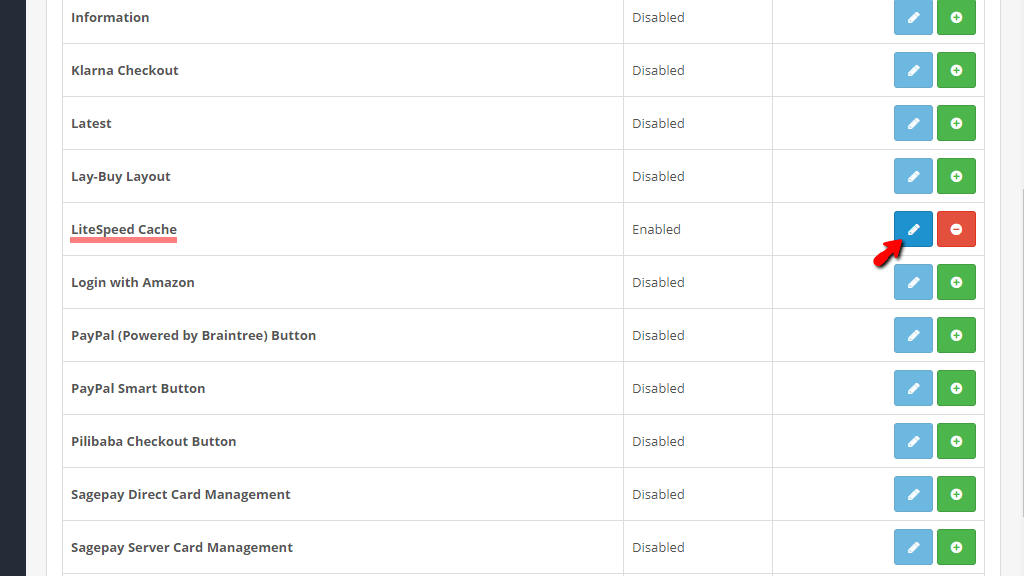Click edit pencil for PayPal Smart Button
The width and height of the screenshot is (1024, 576).
click(913, 388)
